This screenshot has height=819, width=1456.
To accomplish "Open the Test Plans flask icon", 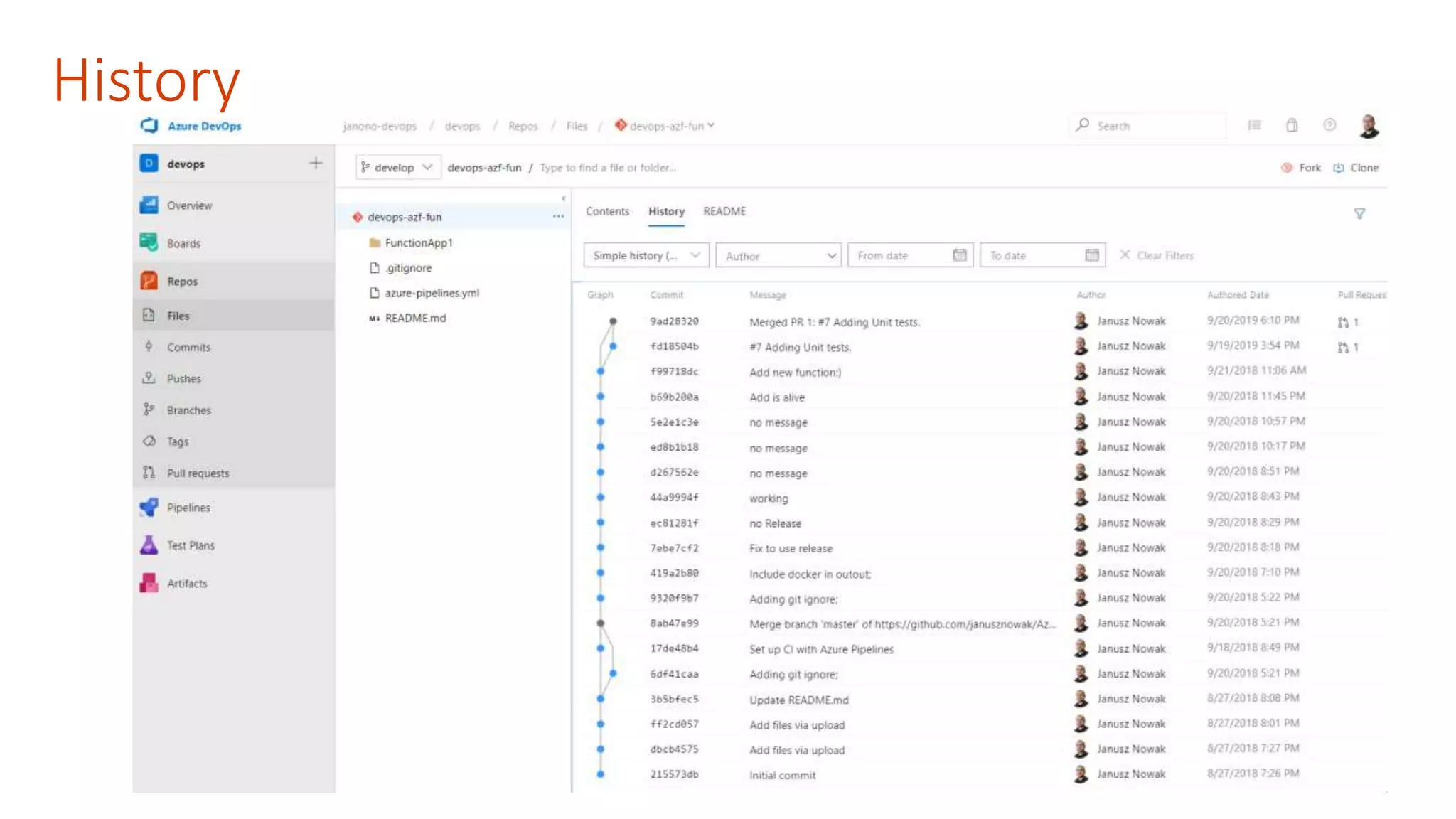I will tap(149, 545).
